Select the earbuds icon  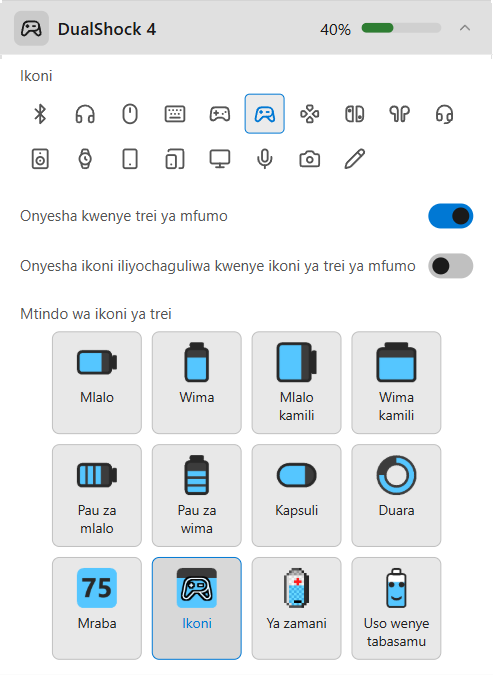coord(400,114)
